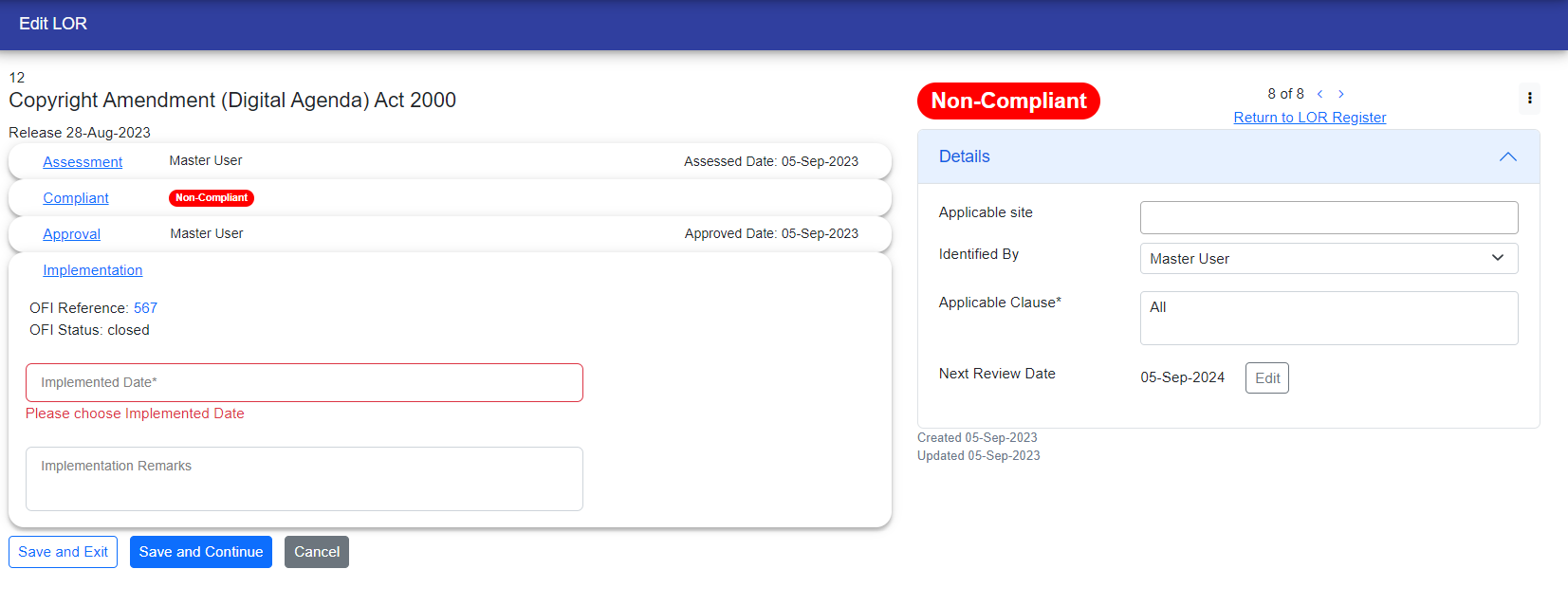Image resolution: width=1568 pixels, height=606 pixels.
Task: Focus the Implementation Remarks text area
Action: tap(304, 479)
